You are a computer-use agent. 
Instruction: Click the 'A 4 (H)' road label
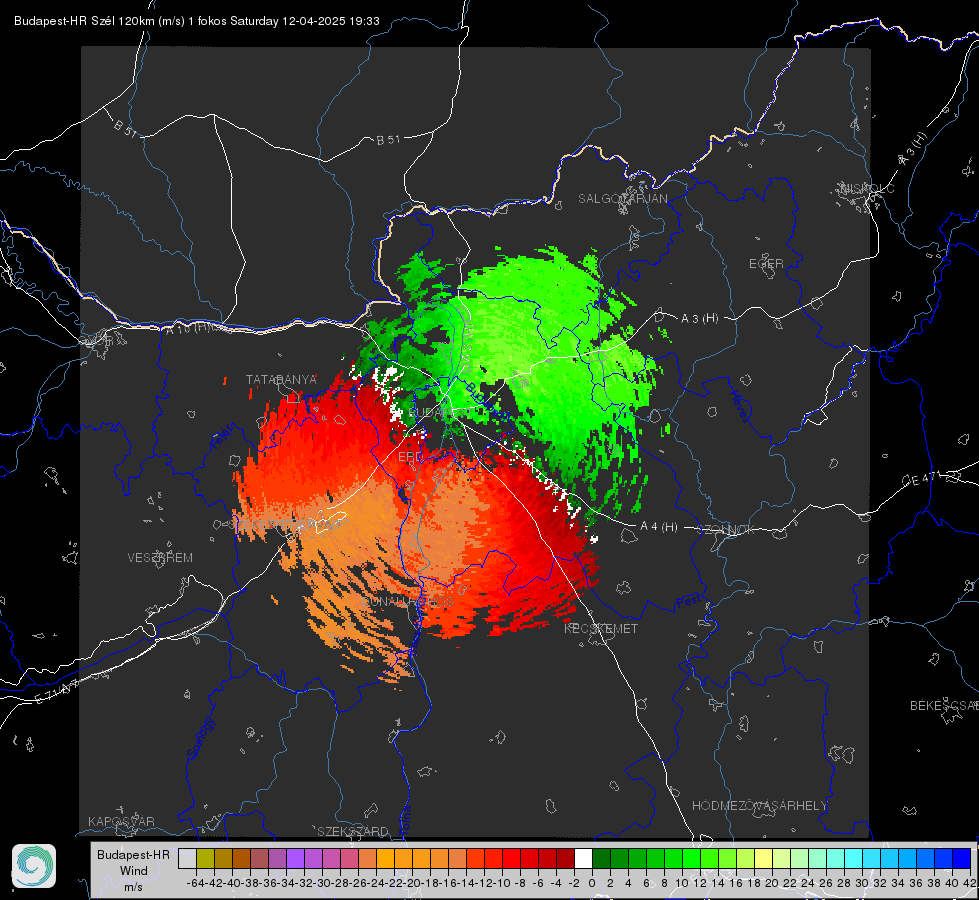659,527
